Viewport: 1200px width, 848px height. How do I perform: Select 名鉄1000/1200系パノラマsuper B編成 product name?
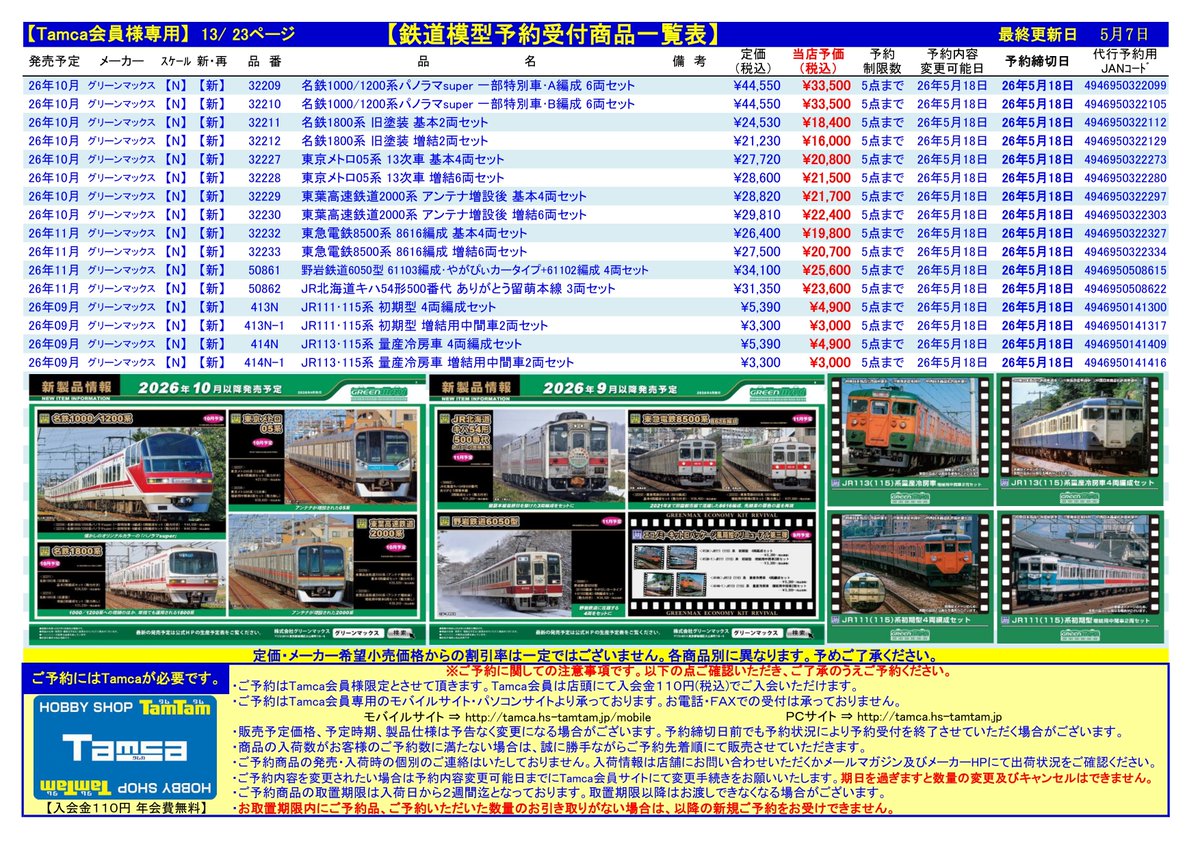click(x=467, y=104)
